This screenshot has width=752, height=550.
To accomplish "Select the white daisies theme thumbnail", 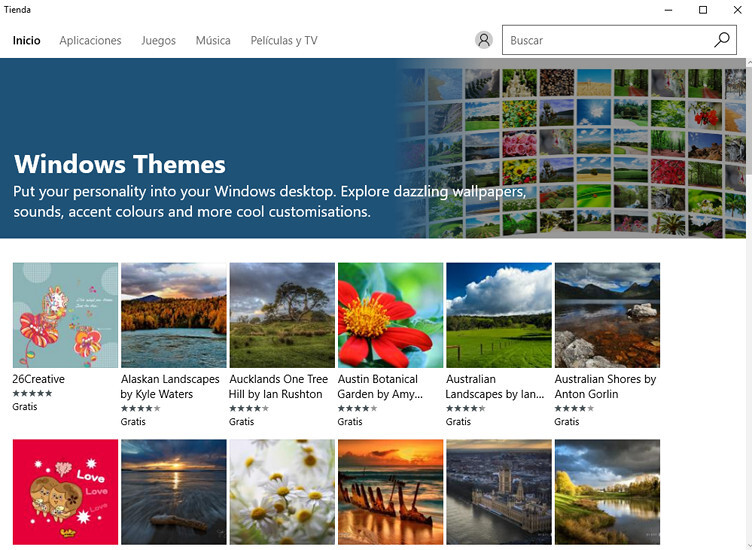I will 282,493.
